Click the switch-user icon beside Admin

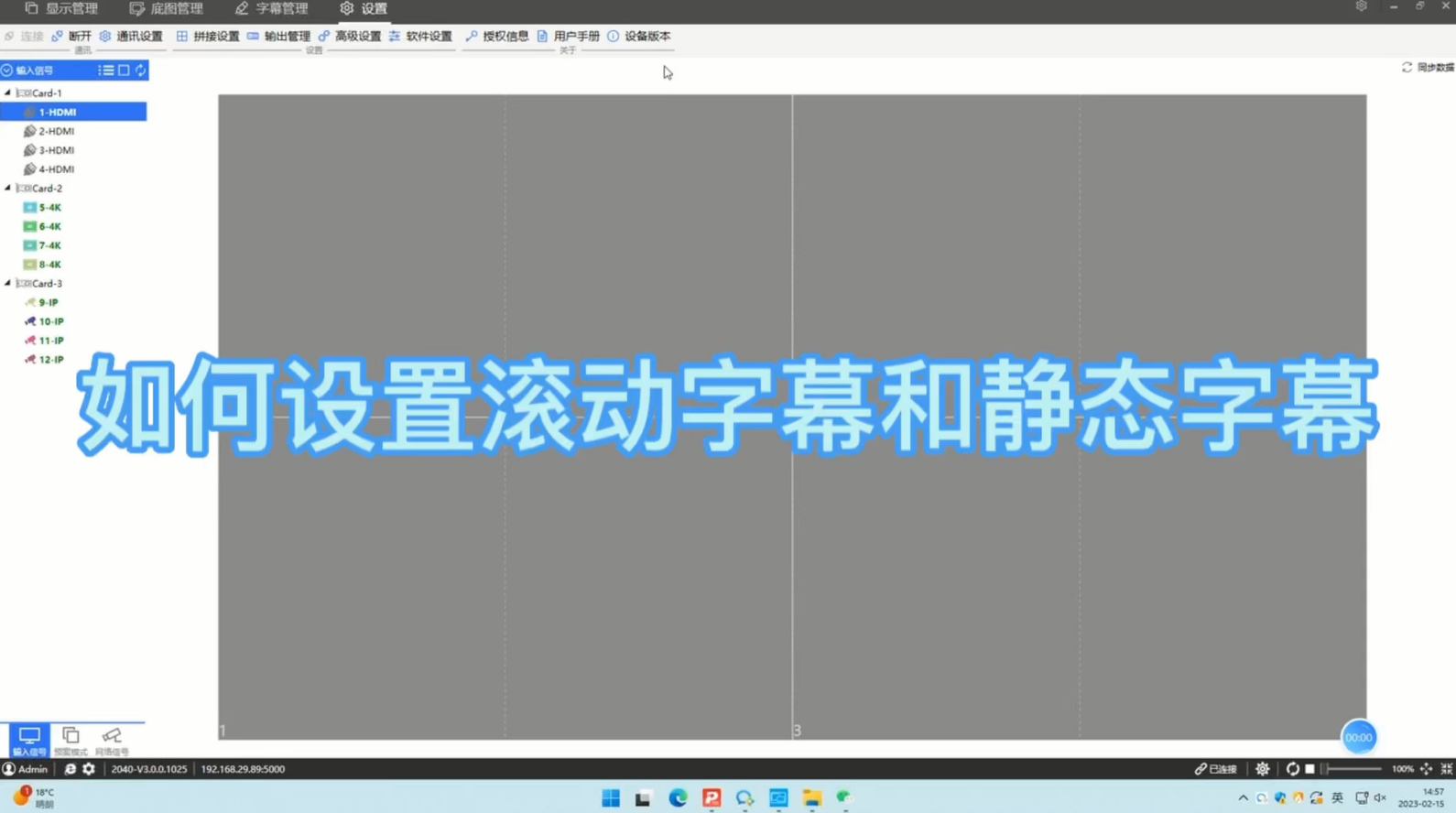click(70, 769)
